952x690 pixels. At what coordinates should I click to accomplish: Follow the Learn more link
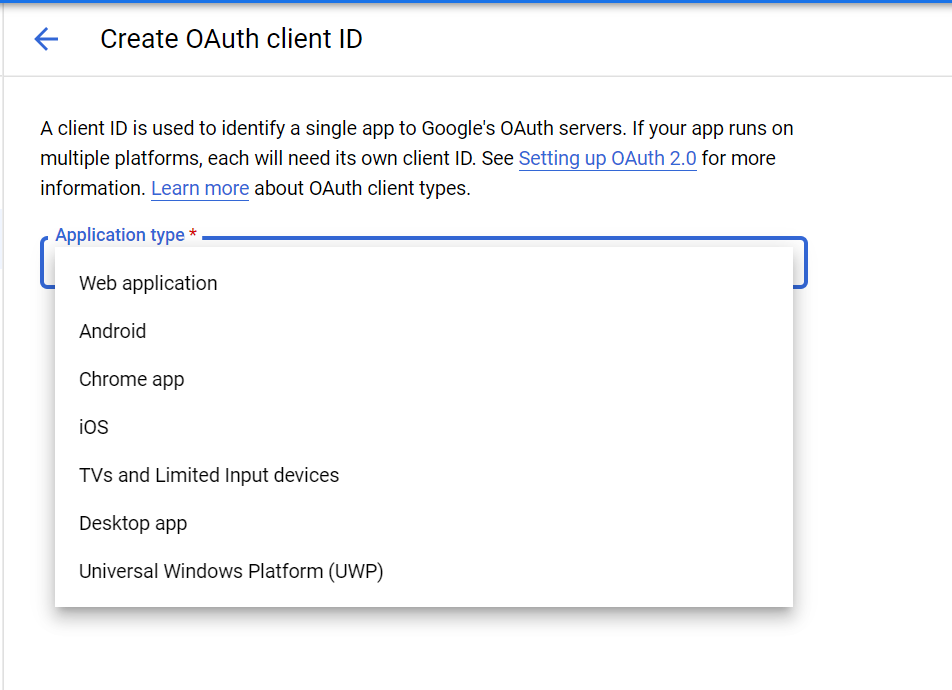200,188
